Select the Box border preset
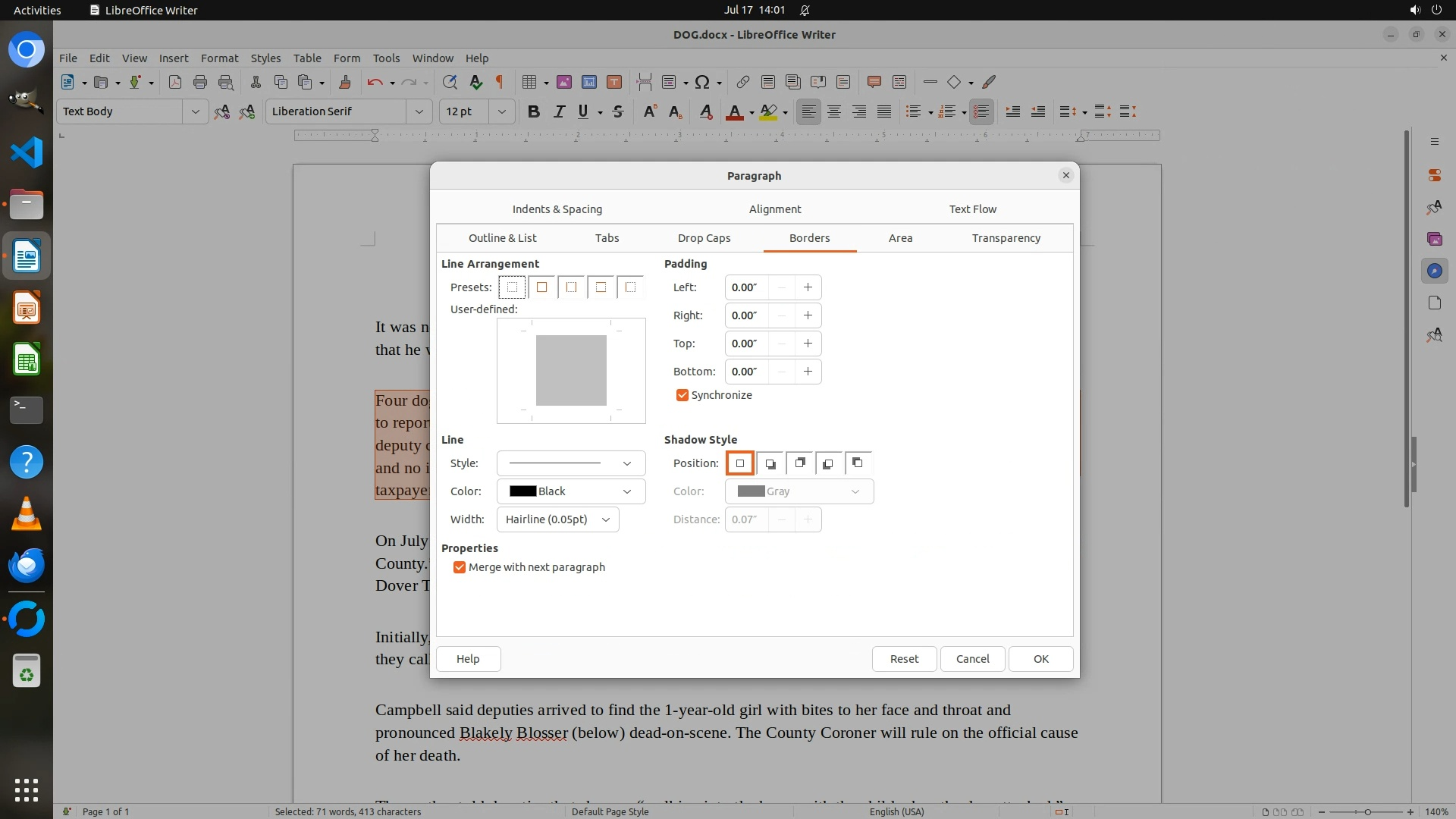Image resolution: width=1456 pixels, height=819 pixels. point(541,287)
